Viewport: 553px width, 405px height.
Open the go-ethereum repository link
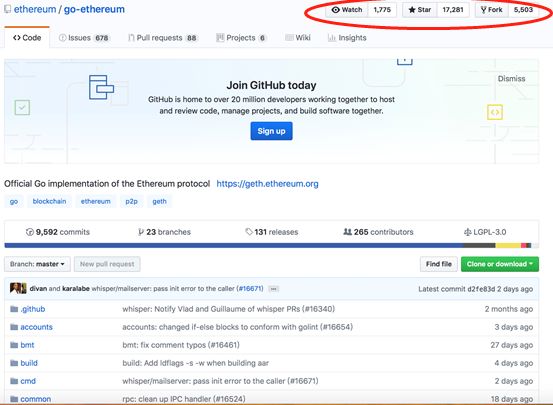[94, 10]
